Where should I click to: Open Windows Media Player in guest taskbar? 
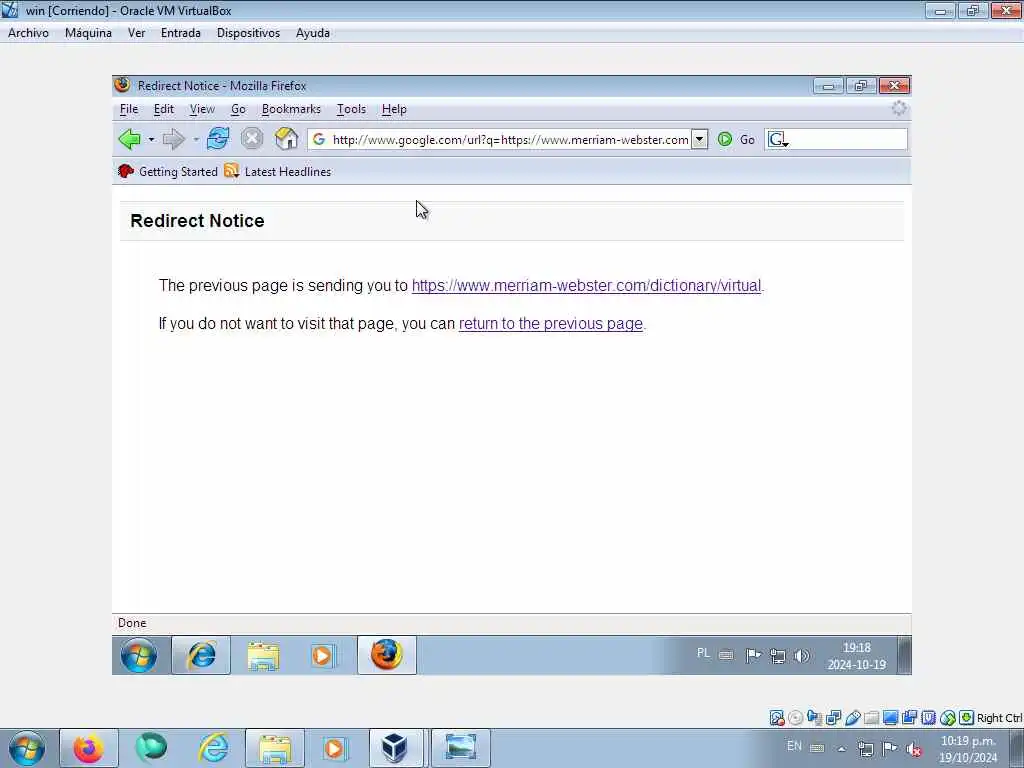coord(323,655)
